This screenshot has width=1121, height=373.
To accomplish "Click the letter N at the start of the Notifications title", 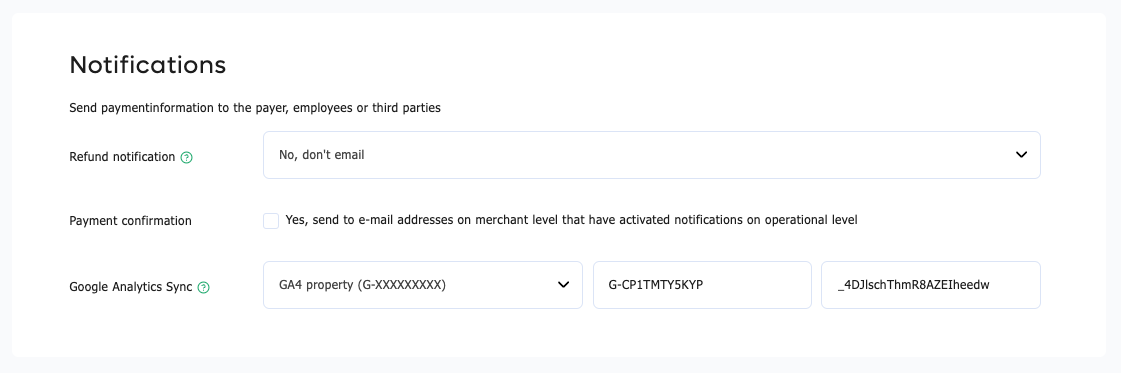I will coord(78,65).
